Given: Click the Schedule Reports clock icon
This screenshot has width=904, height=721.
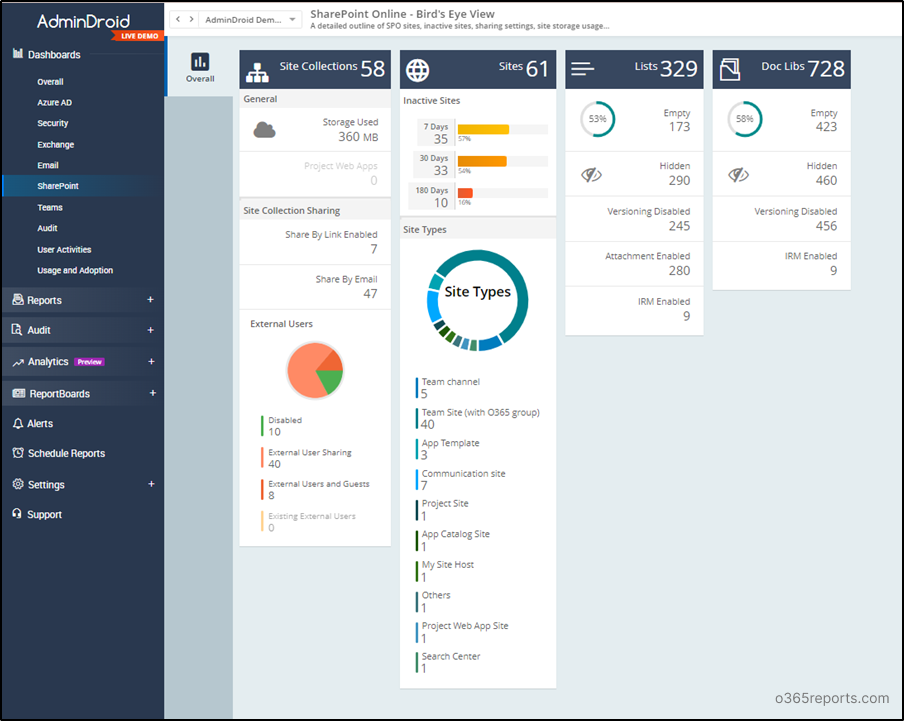Looking at the screenshot, I should click(x=18, y=453).
